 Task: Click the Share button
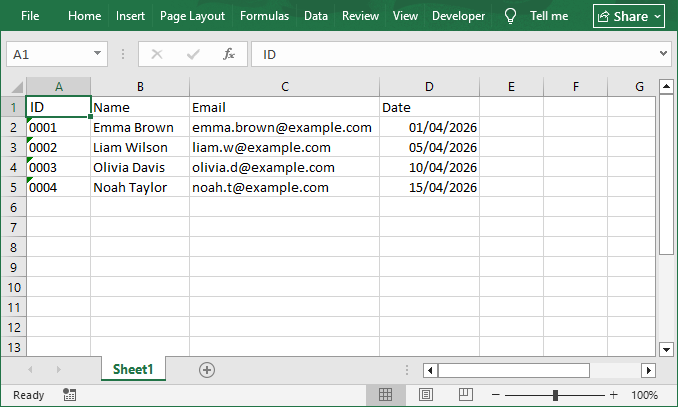629,16
